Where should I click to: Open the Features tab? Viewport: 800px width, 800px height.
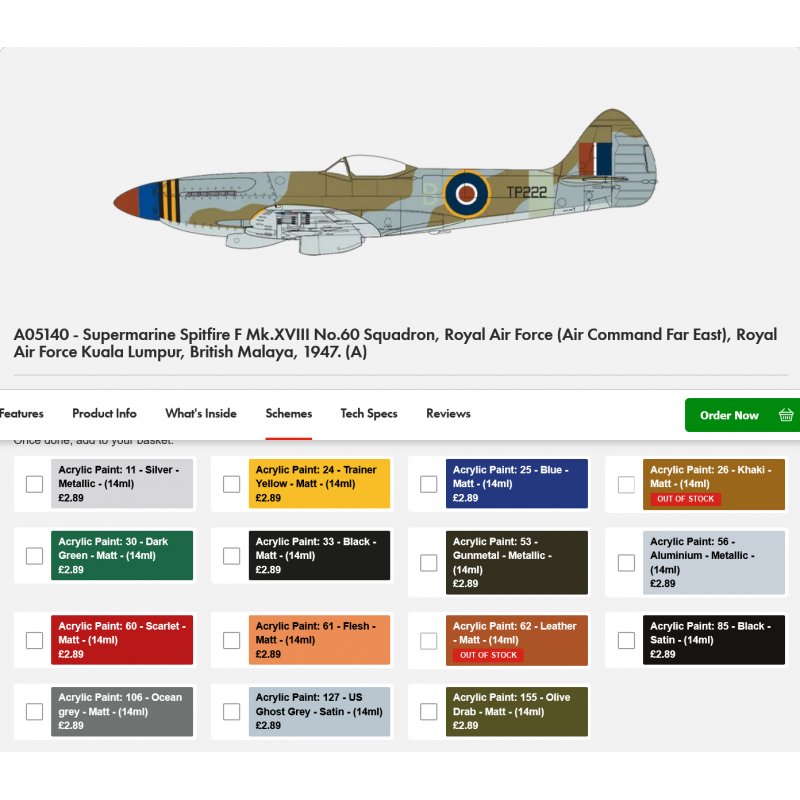click(x=21, y=413)
